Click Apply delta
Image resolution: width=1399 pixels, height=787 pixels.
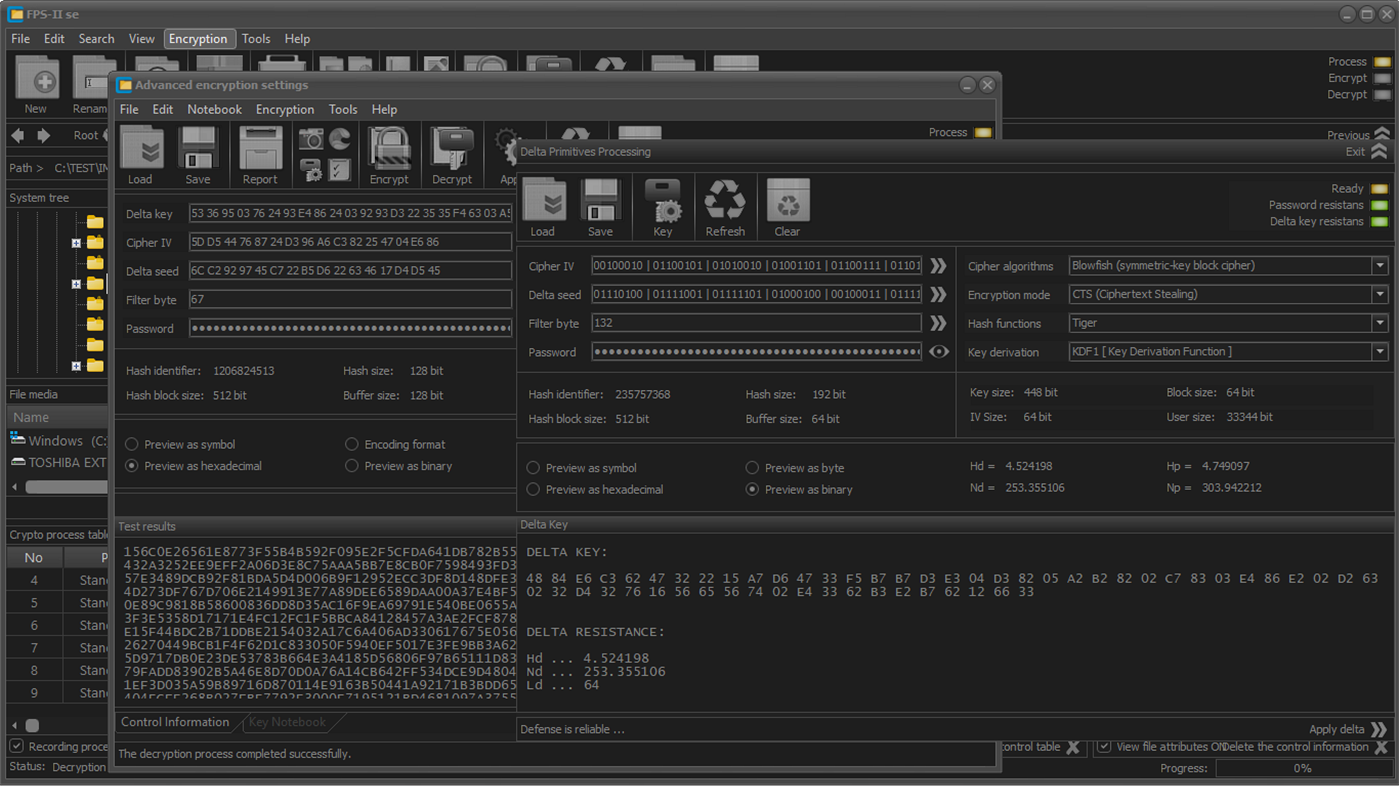tap(1337, 729)
